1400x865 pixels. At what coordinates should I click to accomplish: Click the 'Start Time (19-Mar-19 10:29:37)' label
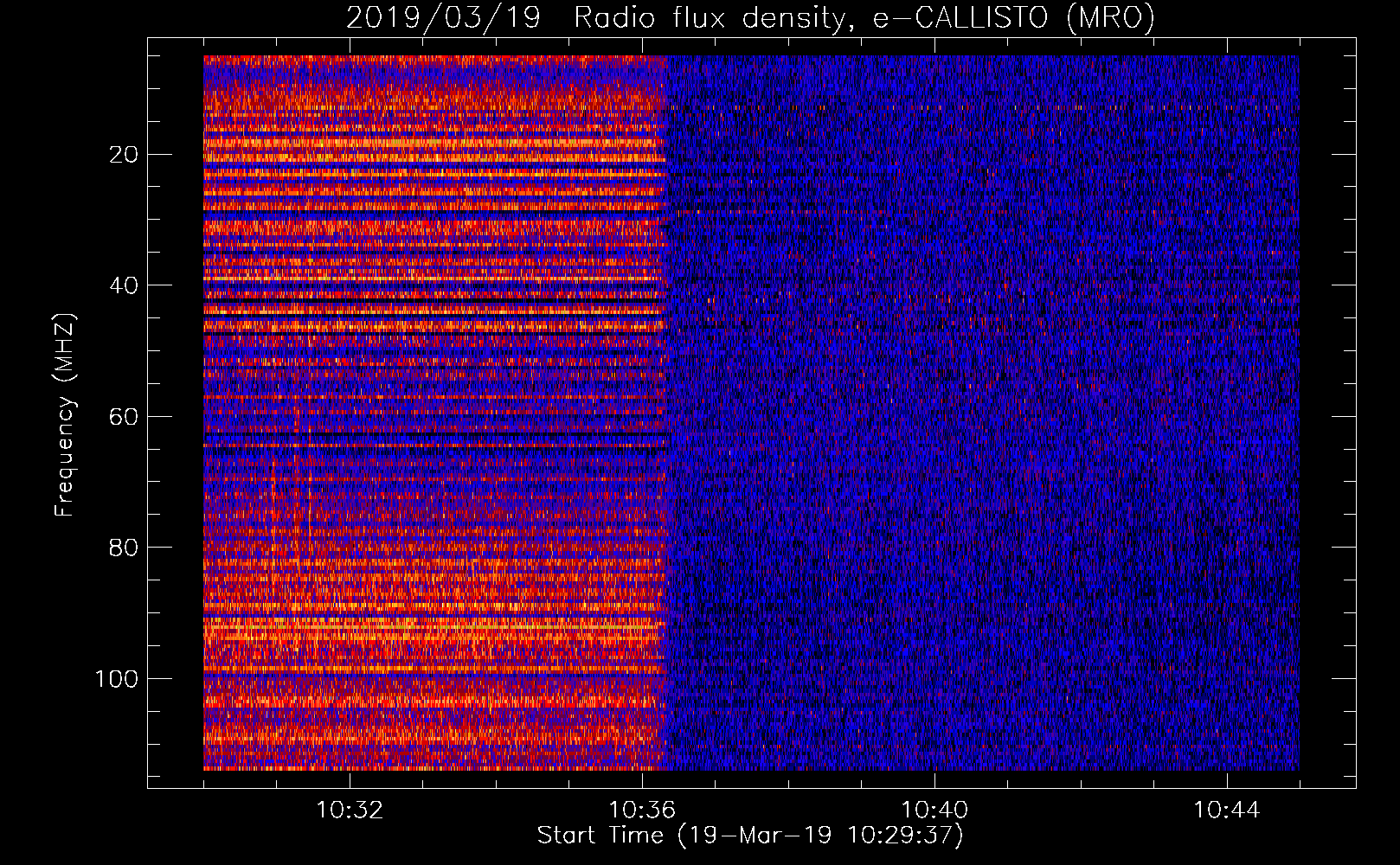750,836
